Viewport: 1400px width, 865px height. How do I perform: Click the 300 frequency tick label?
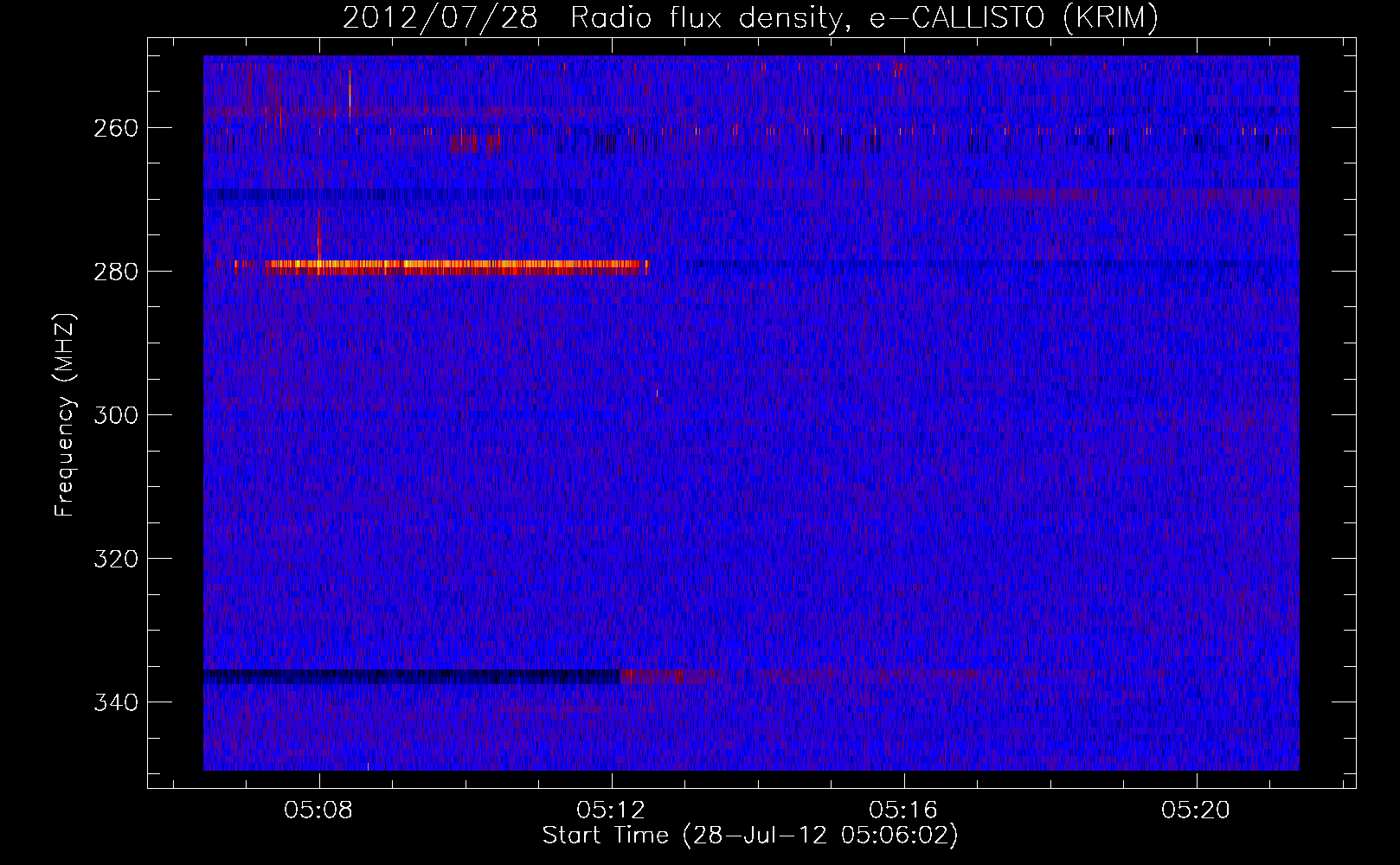(116, 415)
